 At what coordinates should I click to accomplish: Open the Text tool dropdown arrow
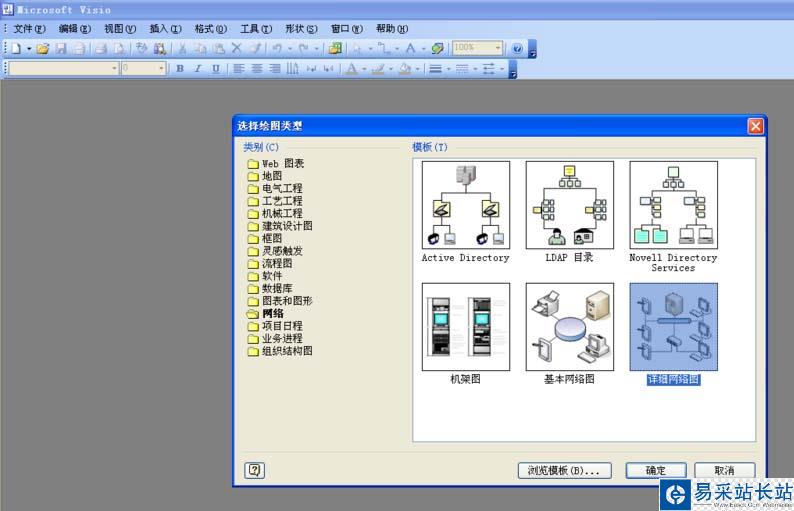coord(423,49)
